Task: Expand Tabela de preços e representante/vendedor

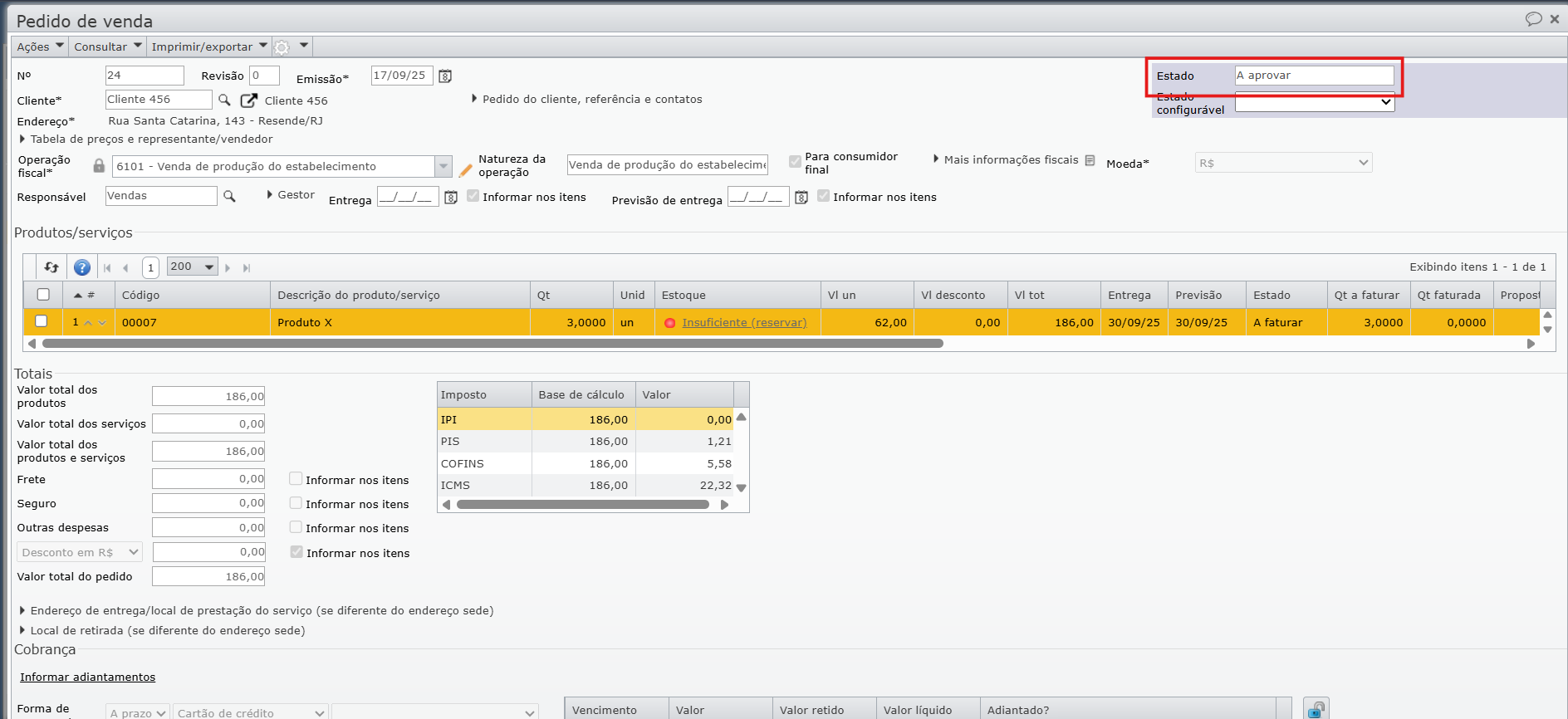Action: click(146, 139)
